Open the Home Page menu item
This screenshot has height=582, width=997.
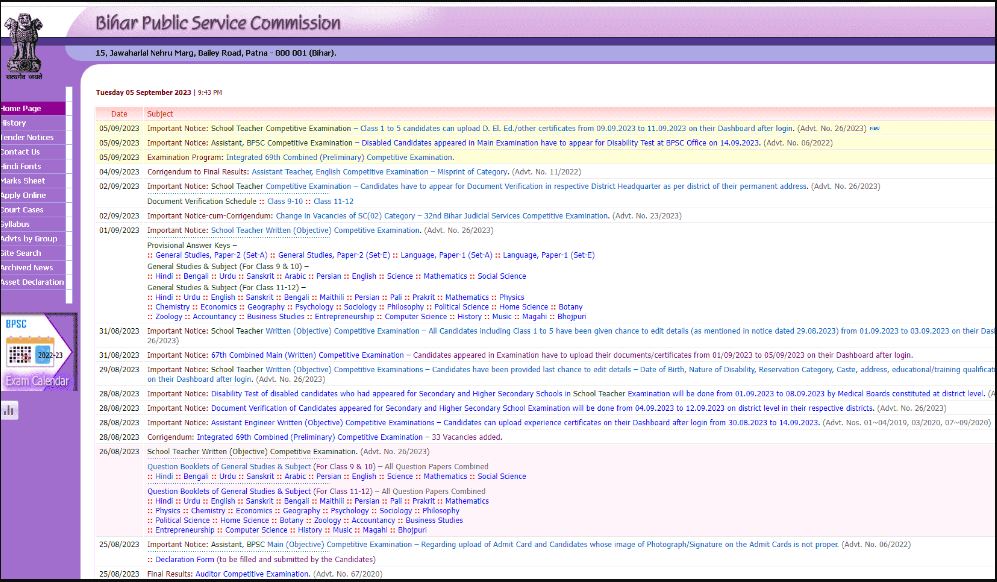click(22, 108)
